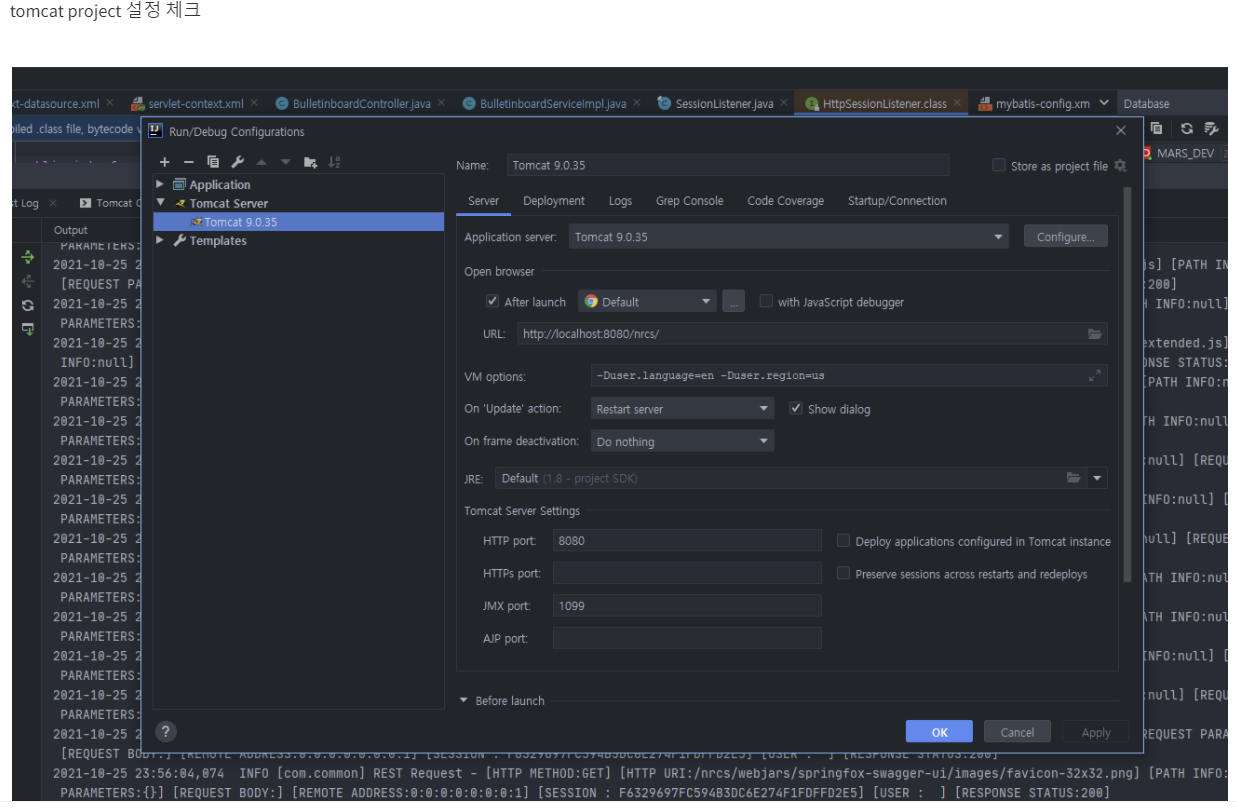Screen dimensions: 1237x809
Task: Collapse the Before launch section
Action: [x=464, y=701]
